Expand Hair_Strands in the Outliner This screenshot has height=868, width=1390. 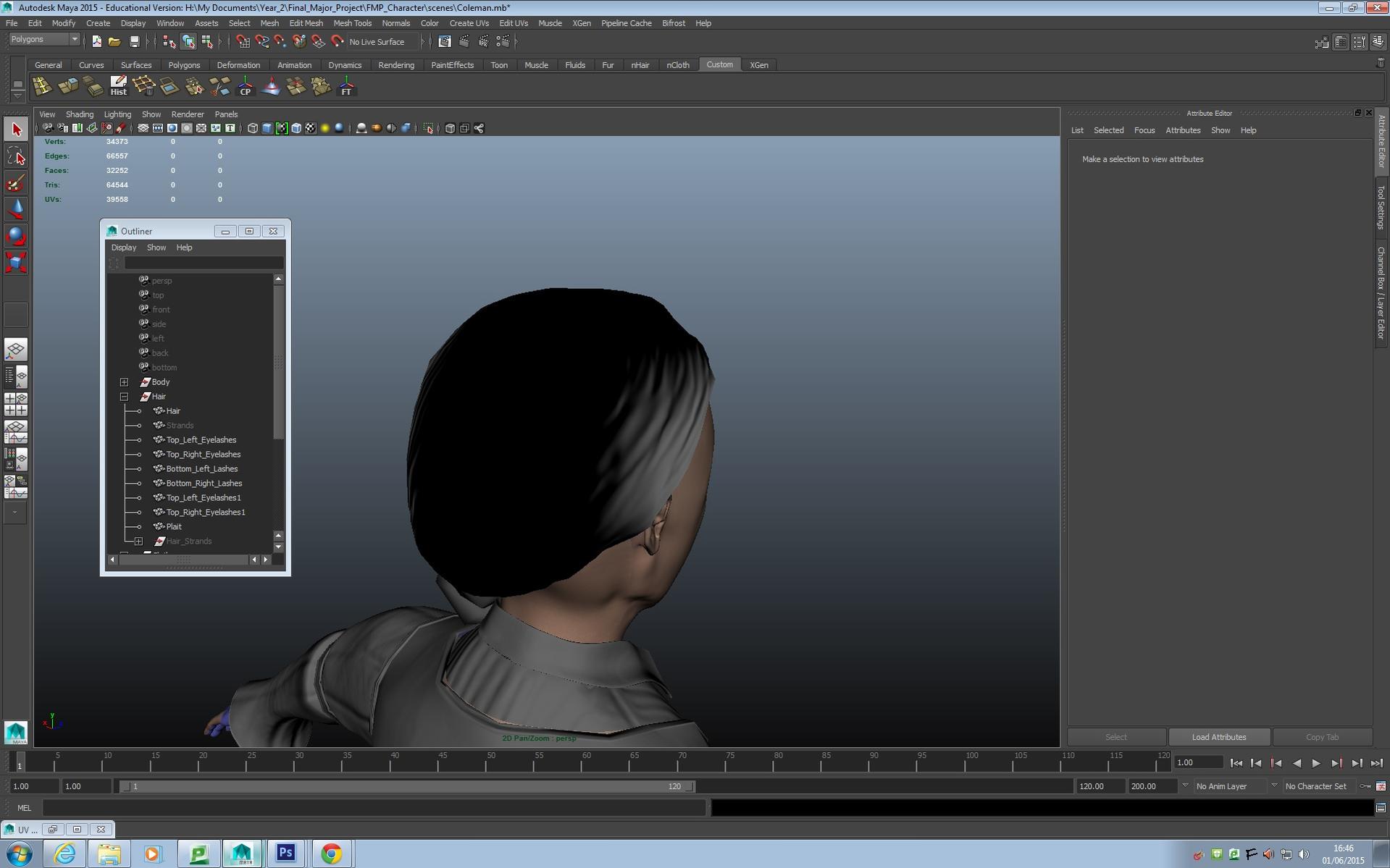click(x=138, y=541)
